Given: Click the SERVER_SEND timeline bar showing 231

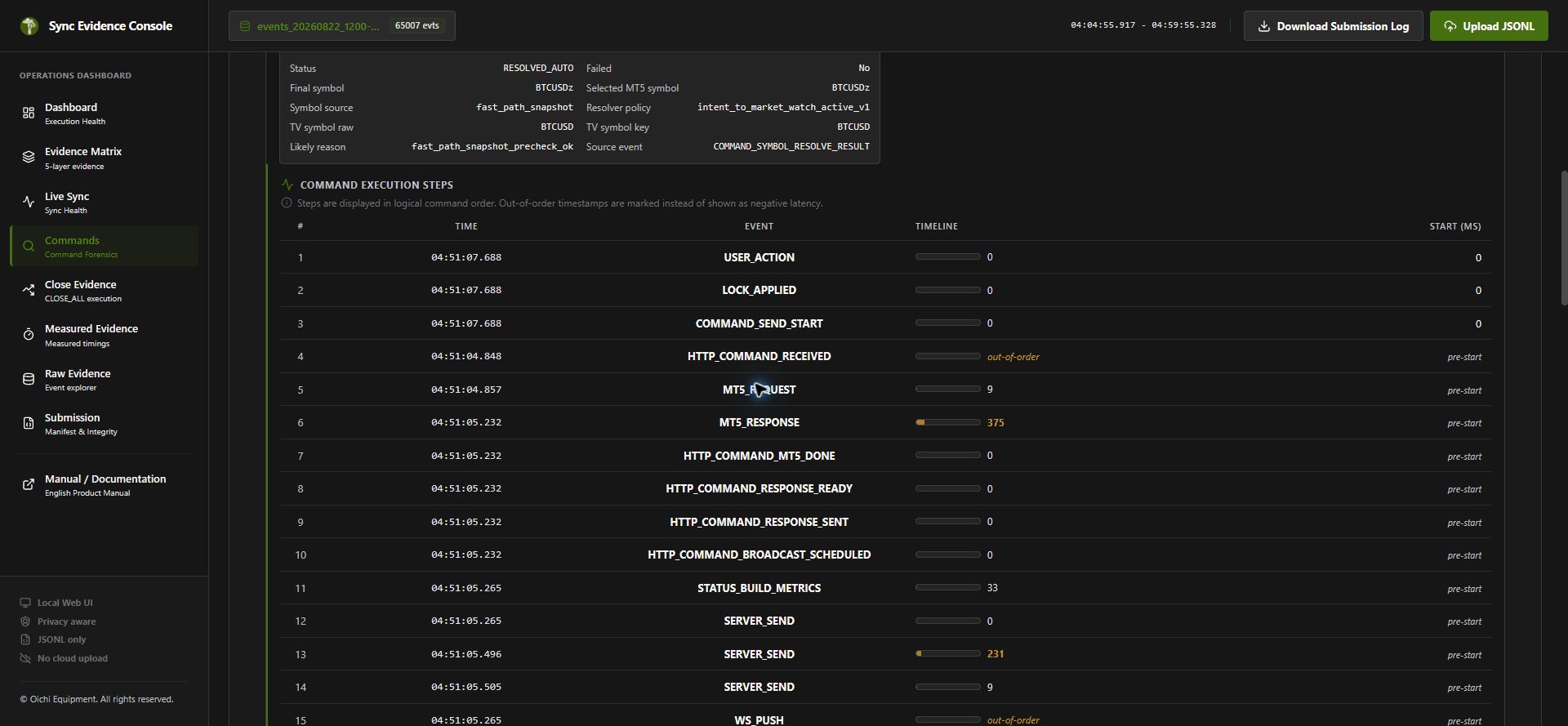Looking at the screenshot, I should (947, 653).
